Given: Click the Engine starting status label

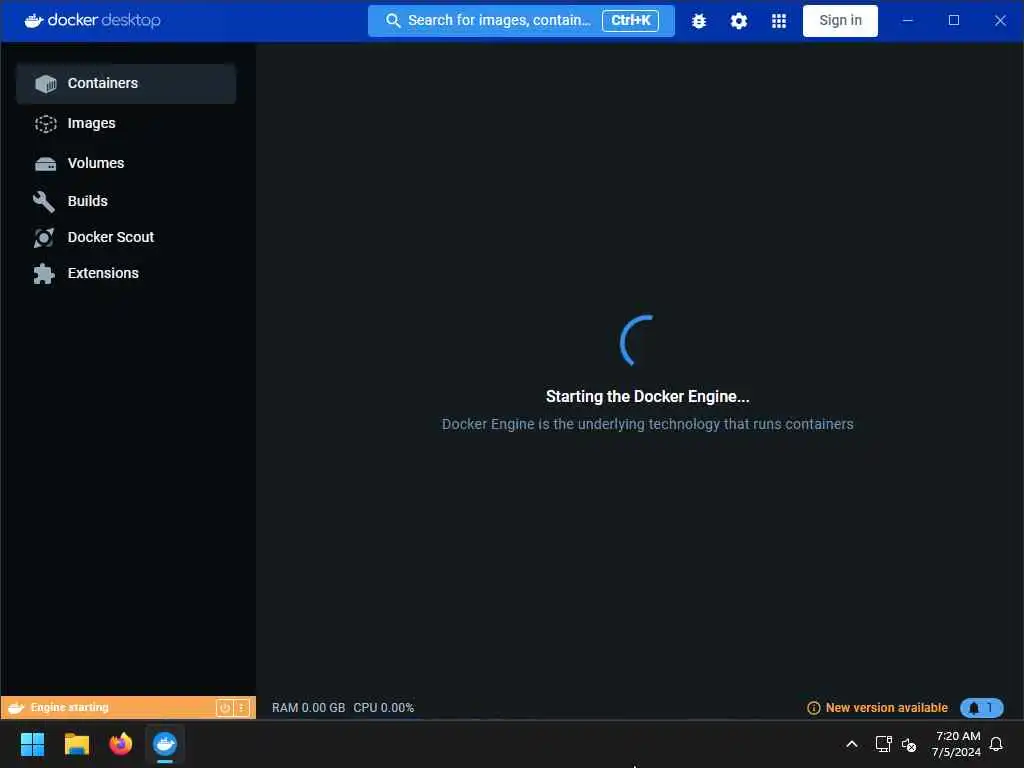Looking at the screenshot, I should [x=69, y=707].
